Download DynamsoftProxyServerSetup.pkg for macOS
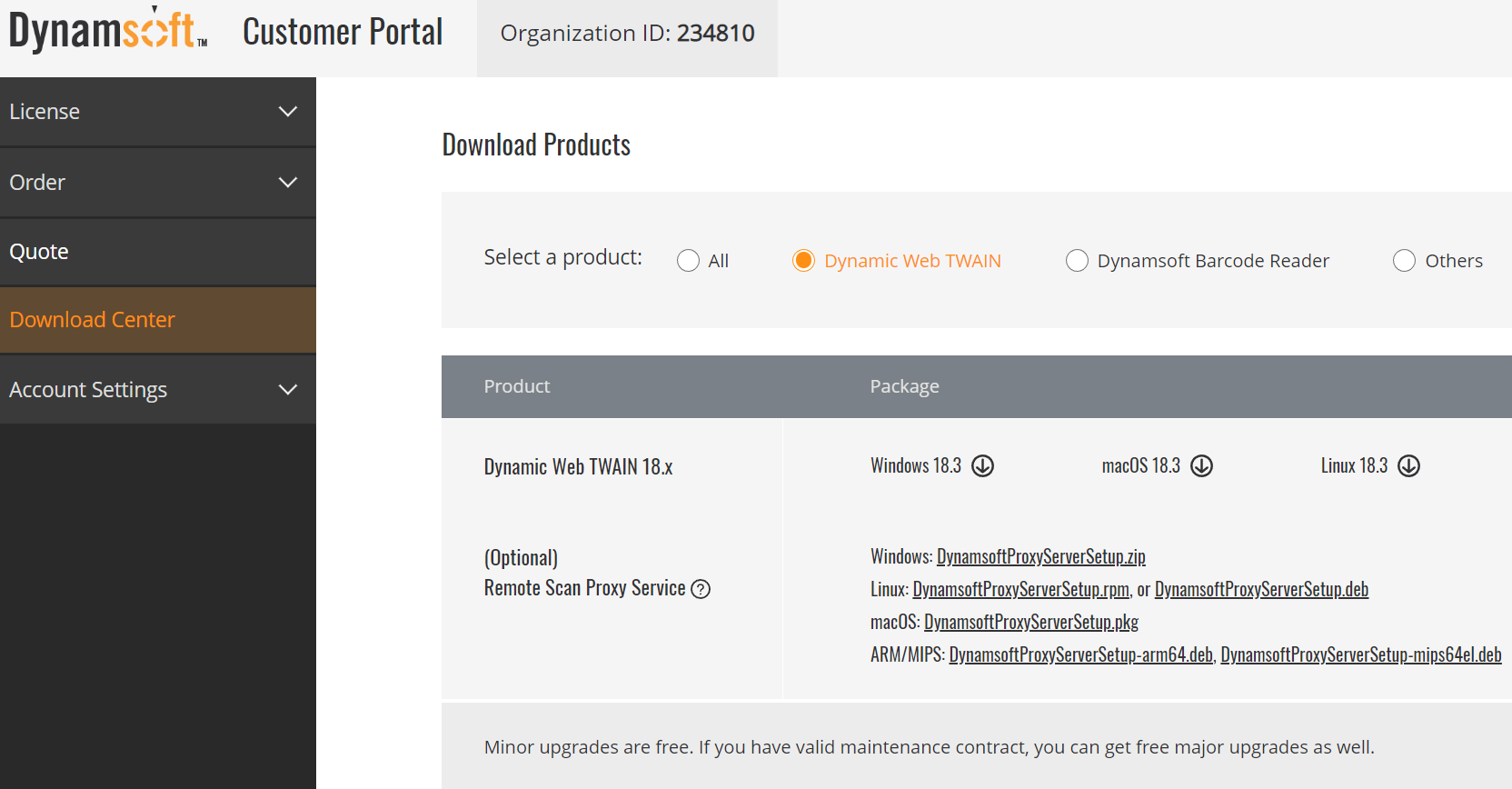The image size is (1512, 789). [x=1030, y=622]
